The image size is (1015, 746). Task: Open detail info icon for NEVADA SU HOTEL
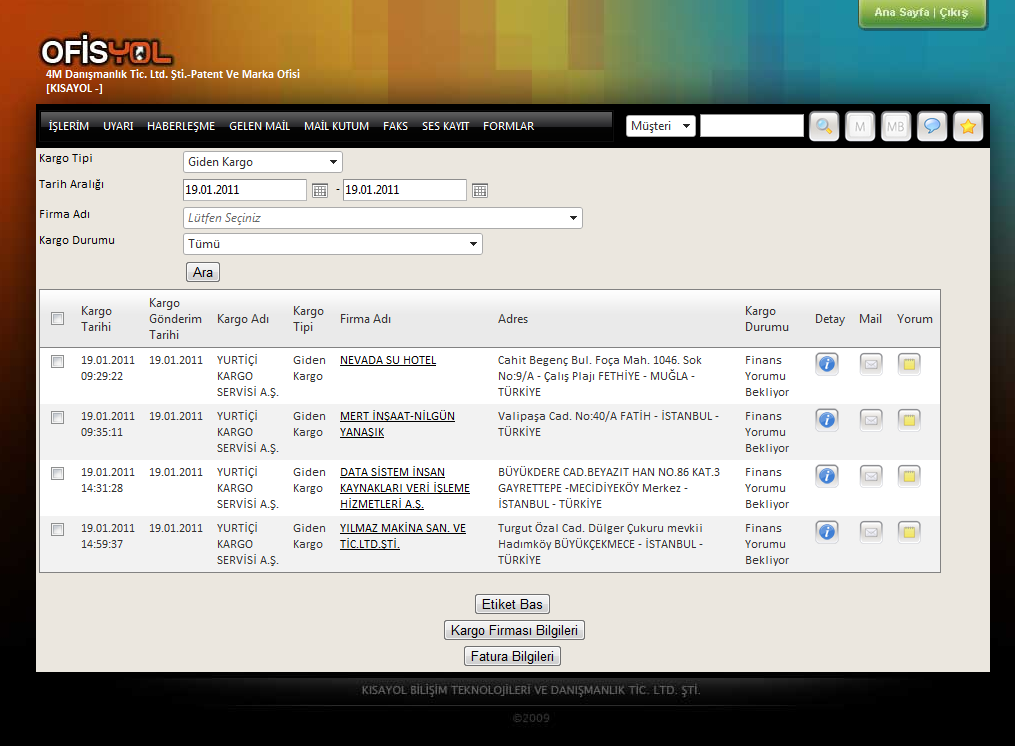tap(827, 364)
